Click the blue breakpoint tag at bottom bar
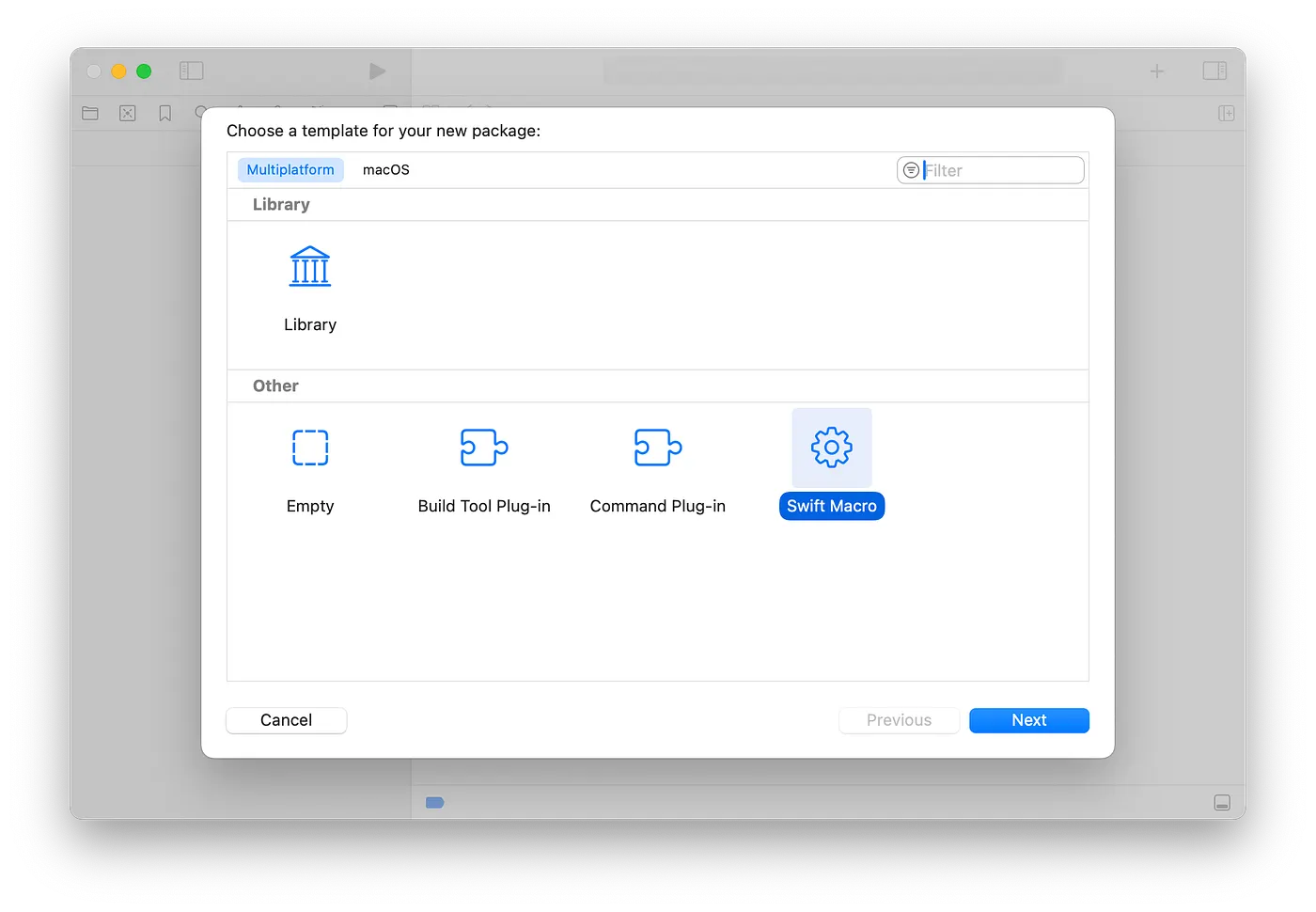Screen dimensions: 1316x912 (x=434, y=803)
